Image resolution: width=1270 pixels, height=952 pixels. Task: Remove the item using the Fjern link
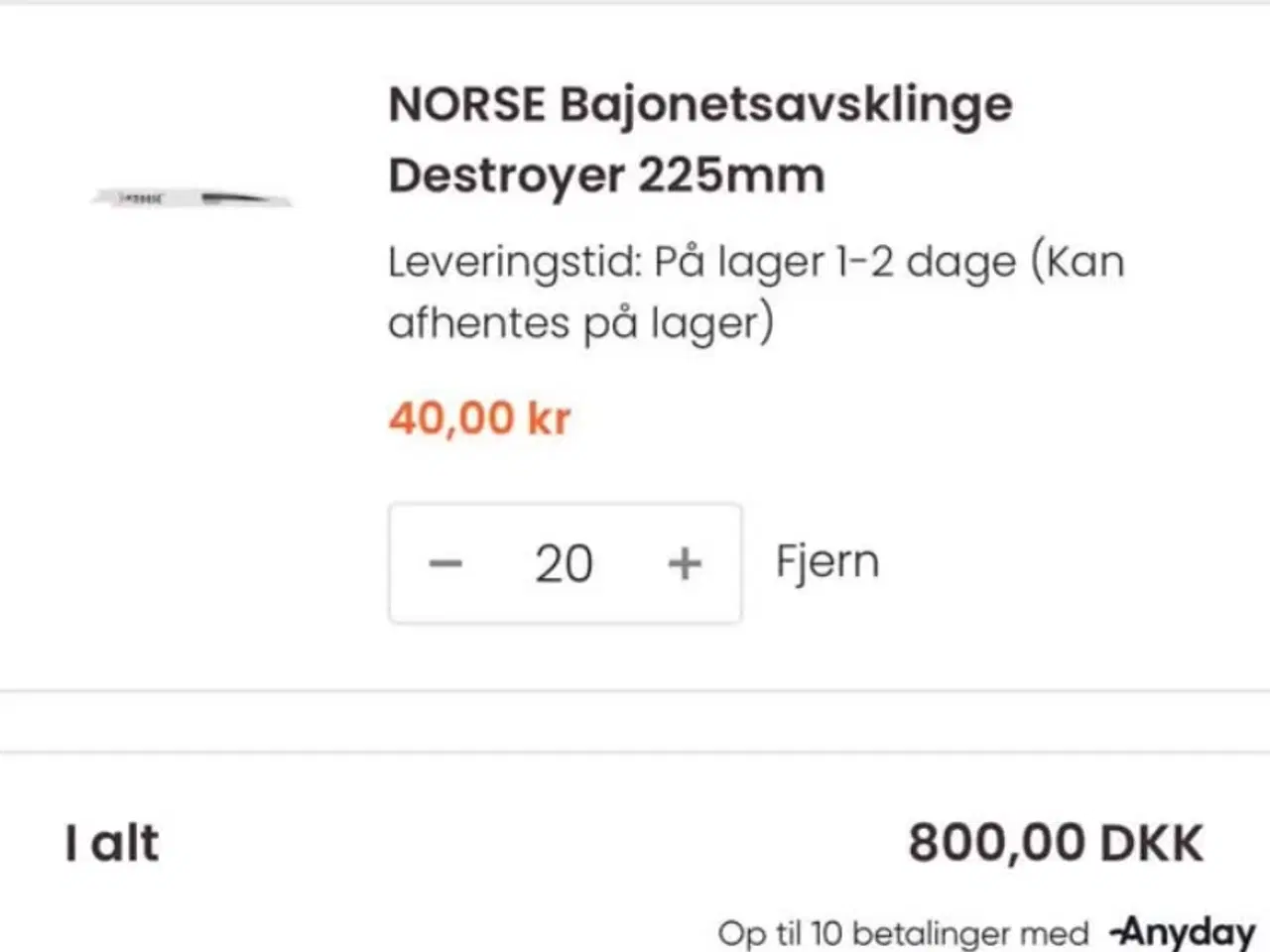[x=826, y=560]
